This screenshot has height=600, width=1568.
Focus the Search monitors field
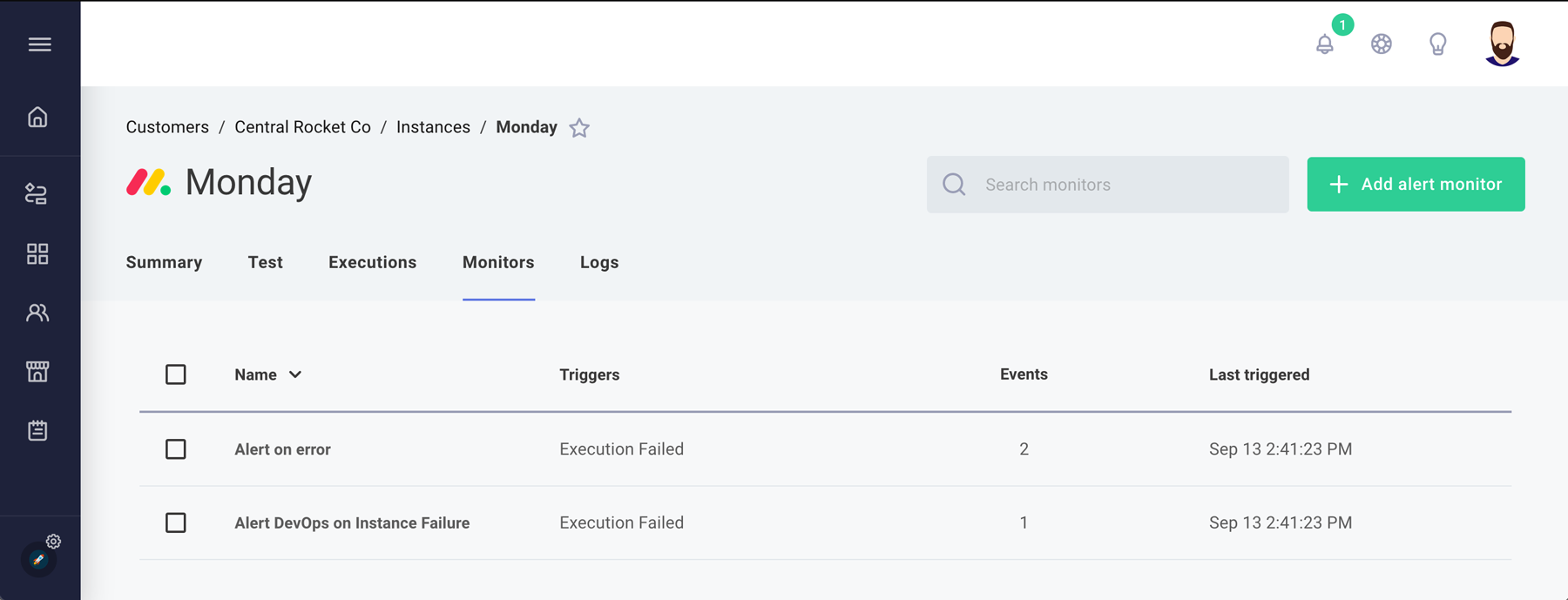pos(1107,185)
